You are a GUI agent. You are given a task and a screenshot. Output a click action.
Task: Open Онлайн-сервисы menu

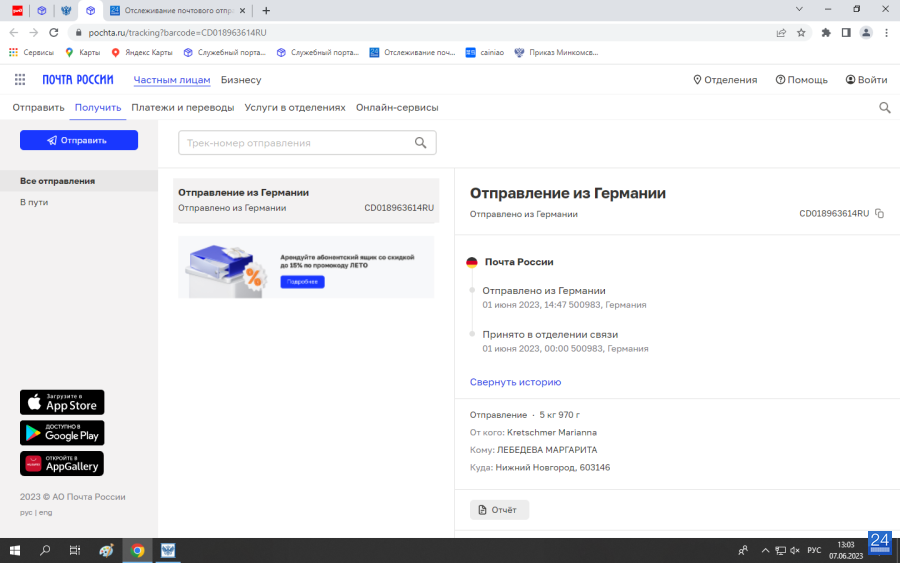click(397, 107)
